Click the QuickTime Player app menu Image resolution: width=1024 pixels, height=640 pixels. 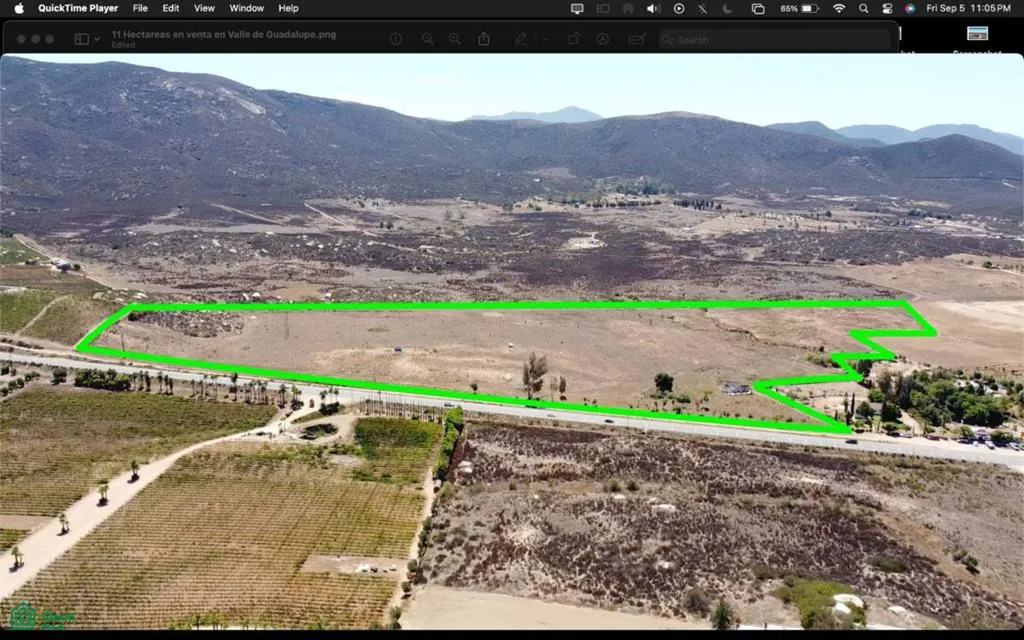pyautogui.click(x=78, y=8)
